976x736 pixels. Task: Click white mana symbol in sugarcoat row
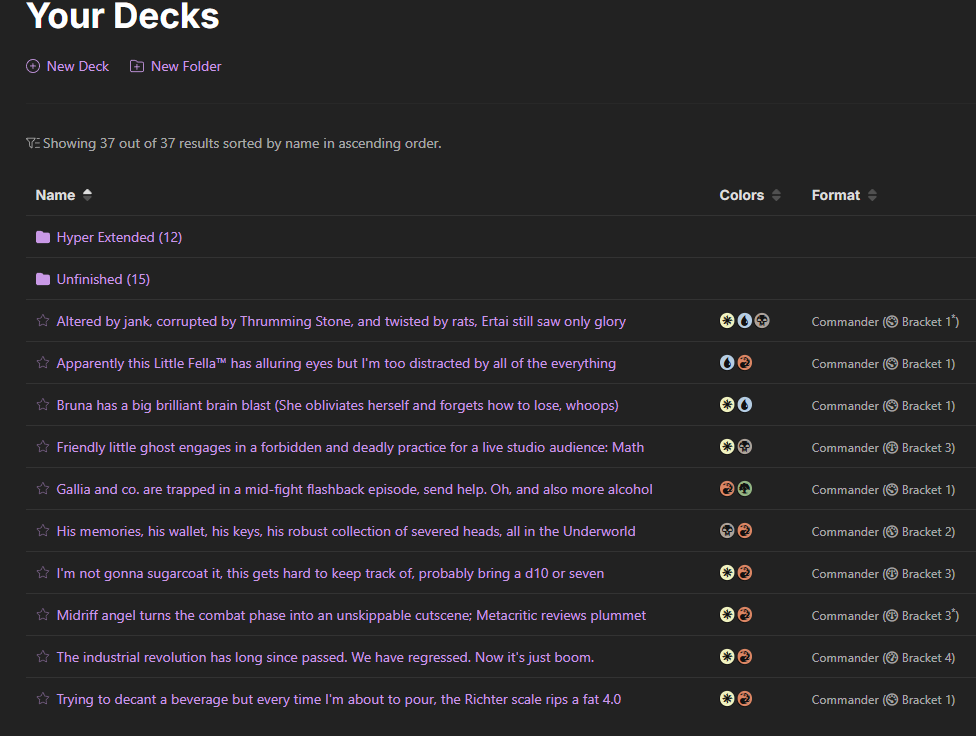tap(727, 572)
